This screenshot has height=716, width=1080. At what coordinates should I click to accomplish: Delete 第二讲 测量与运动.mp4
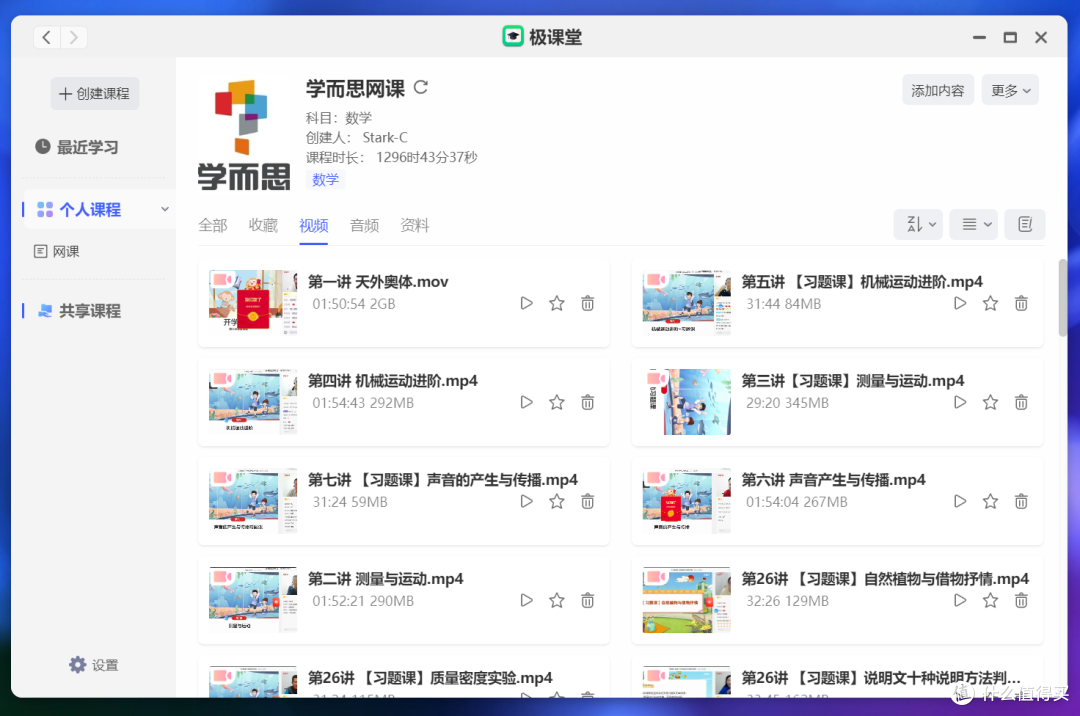coord(587,600)
